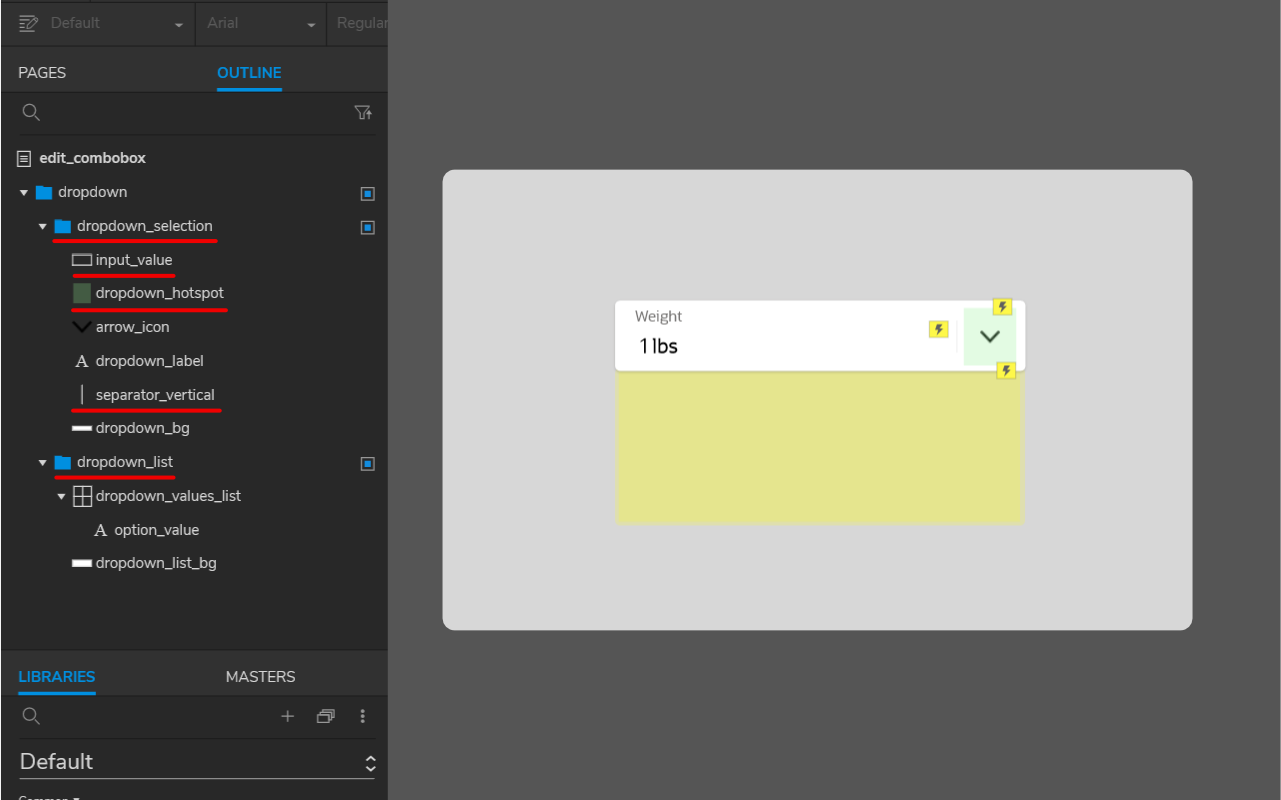Screen dimensions: 1281x800
Task: Click the edit_combobox page icon
Action: tap(25, 158)
